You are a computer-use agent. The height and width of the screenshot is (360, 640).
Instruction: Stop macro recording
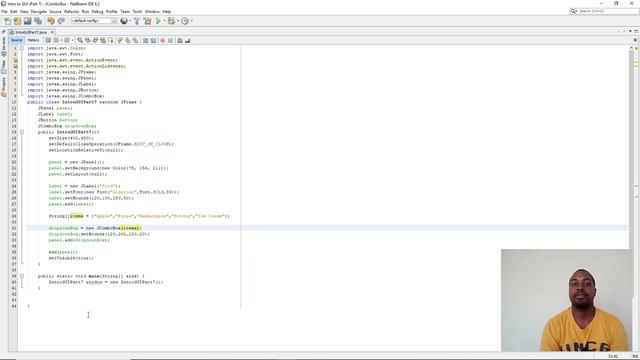tap(170, 40)
